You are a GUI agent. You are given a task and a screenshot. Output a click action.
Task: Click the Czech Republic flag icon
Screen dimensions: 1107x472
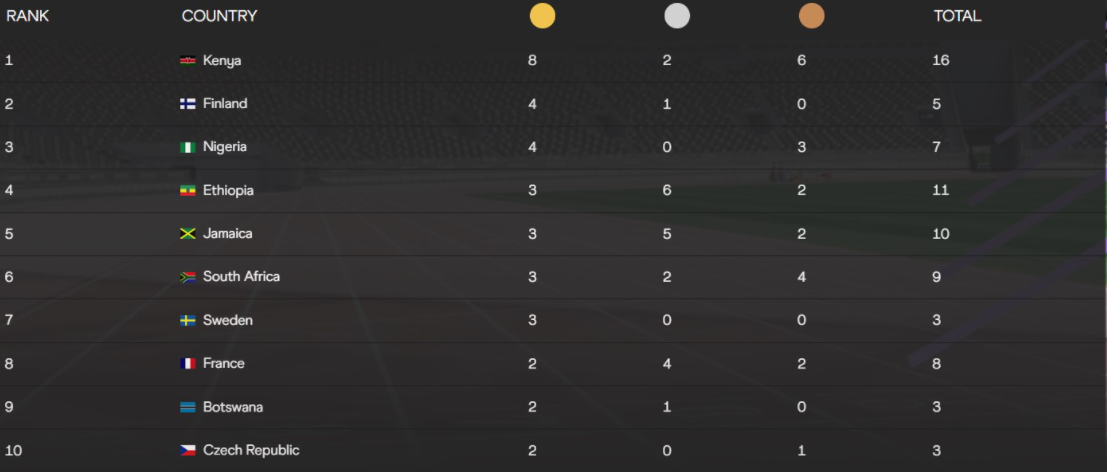tap(188, 450)
